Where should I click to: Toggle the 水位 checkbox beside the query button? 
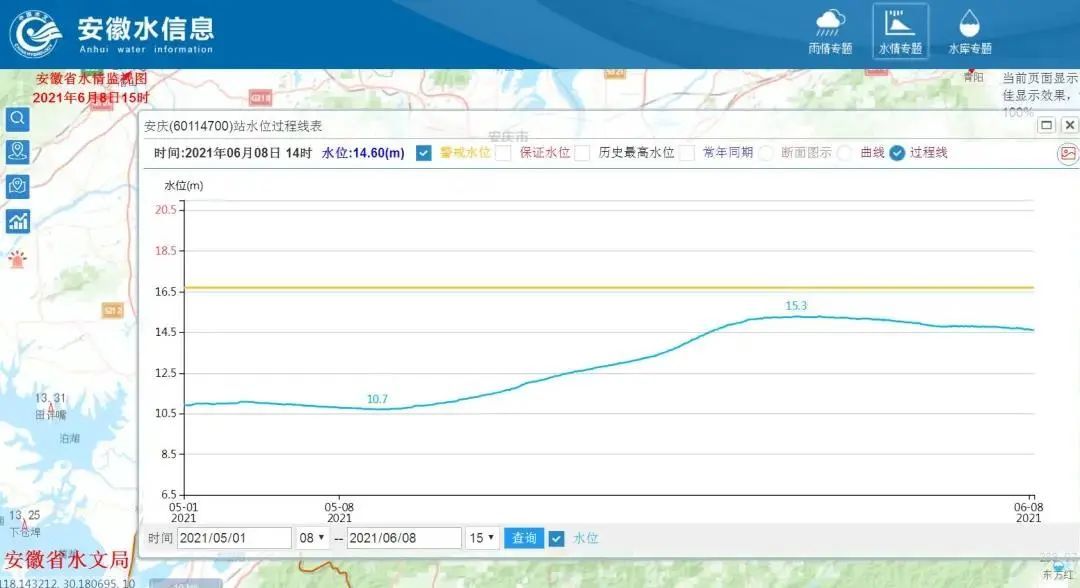coord(557,538)
